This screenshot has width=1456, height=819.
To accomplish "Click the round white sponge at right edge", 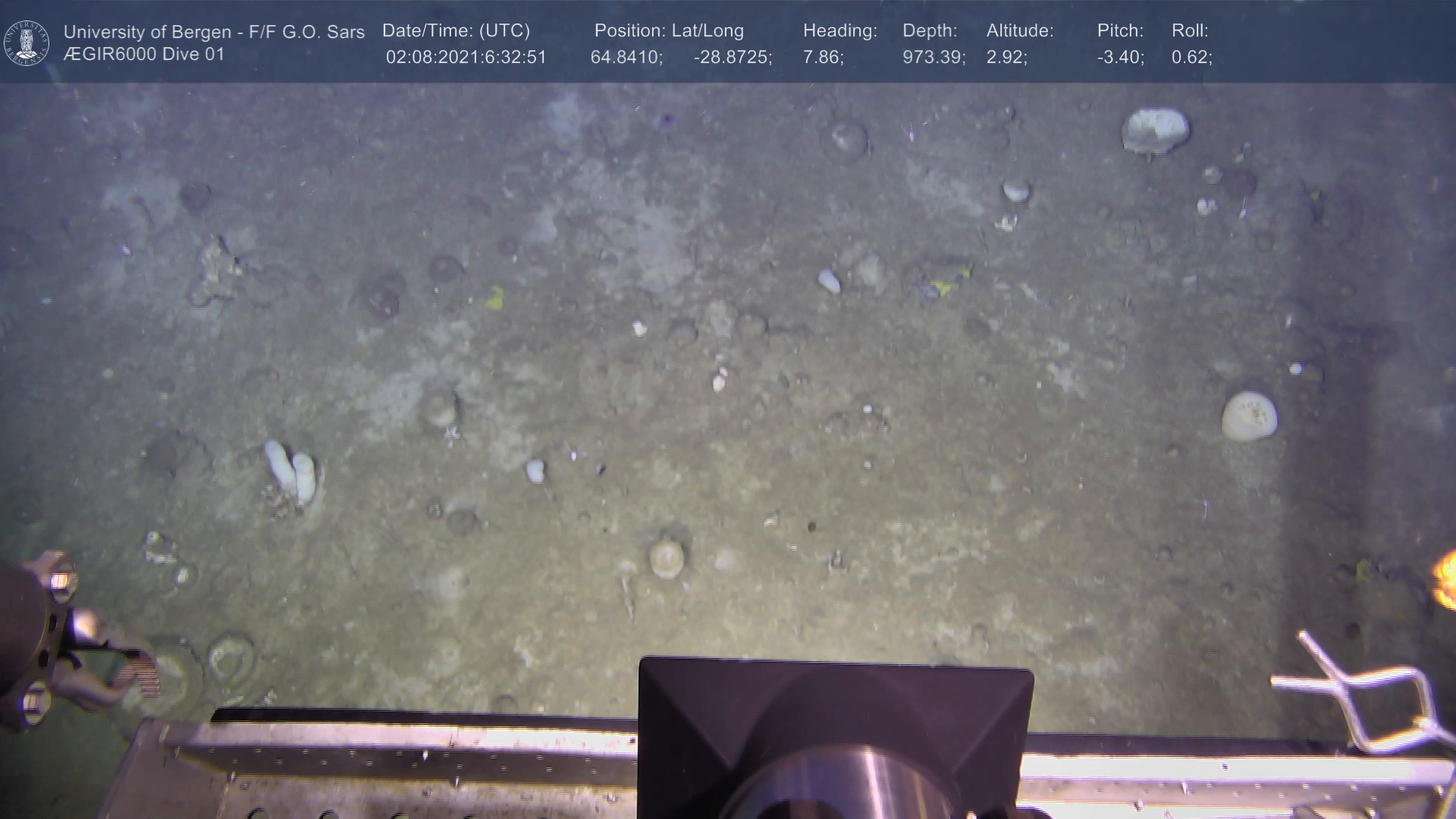I will coord(1249,416).
